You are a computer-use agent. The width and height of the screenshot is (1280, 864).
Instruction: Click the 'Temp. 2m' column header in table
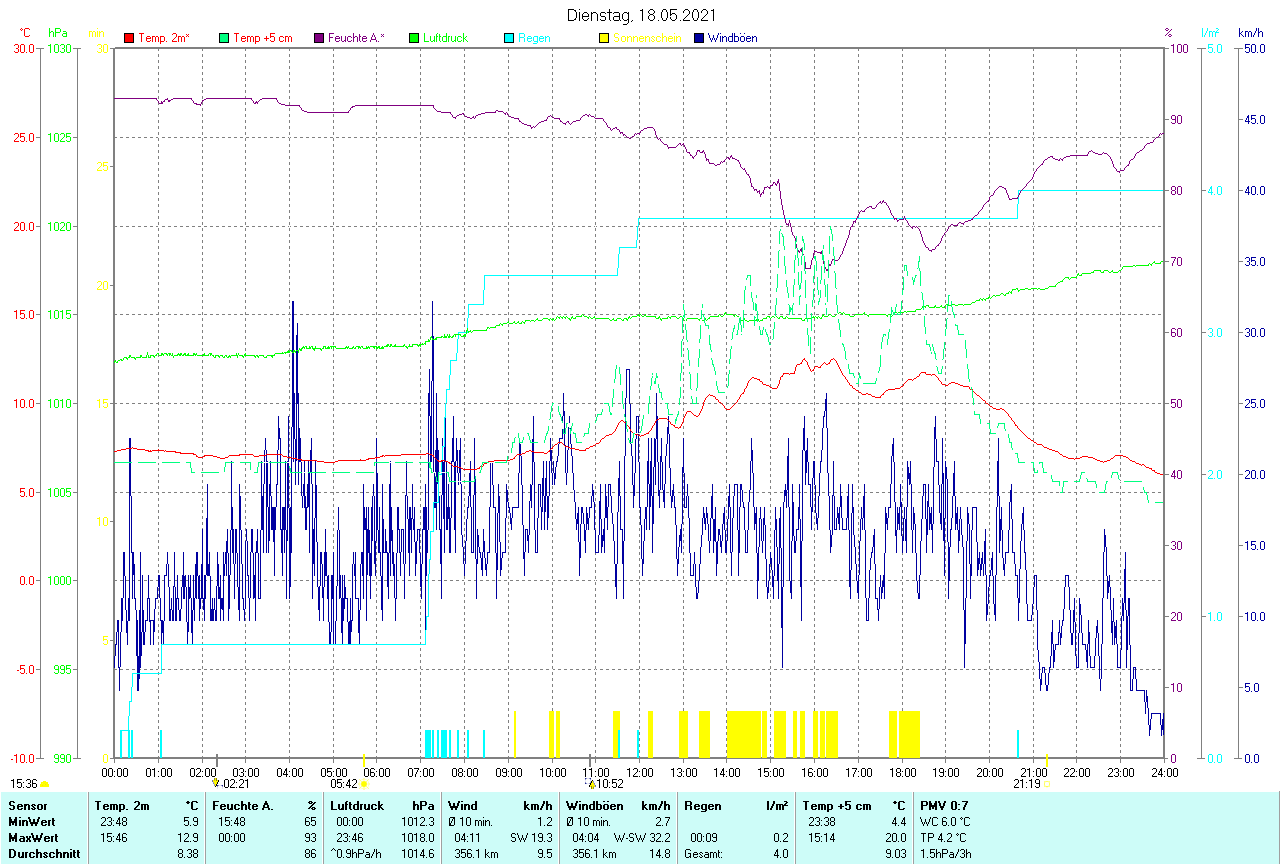[x=122, y=805]
